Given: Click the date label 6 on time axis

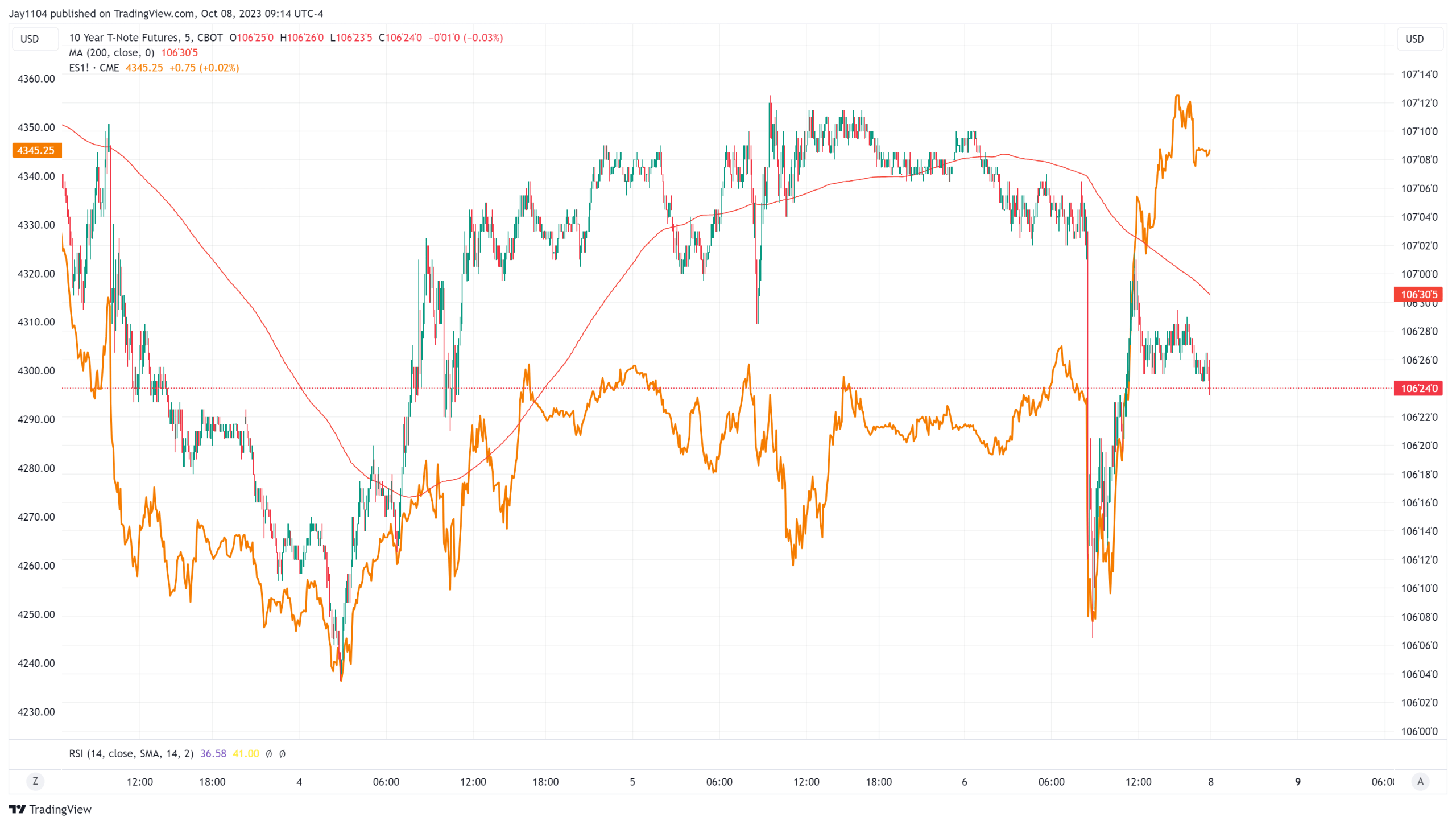Looking at the screenshot, I should click(964, 782).
